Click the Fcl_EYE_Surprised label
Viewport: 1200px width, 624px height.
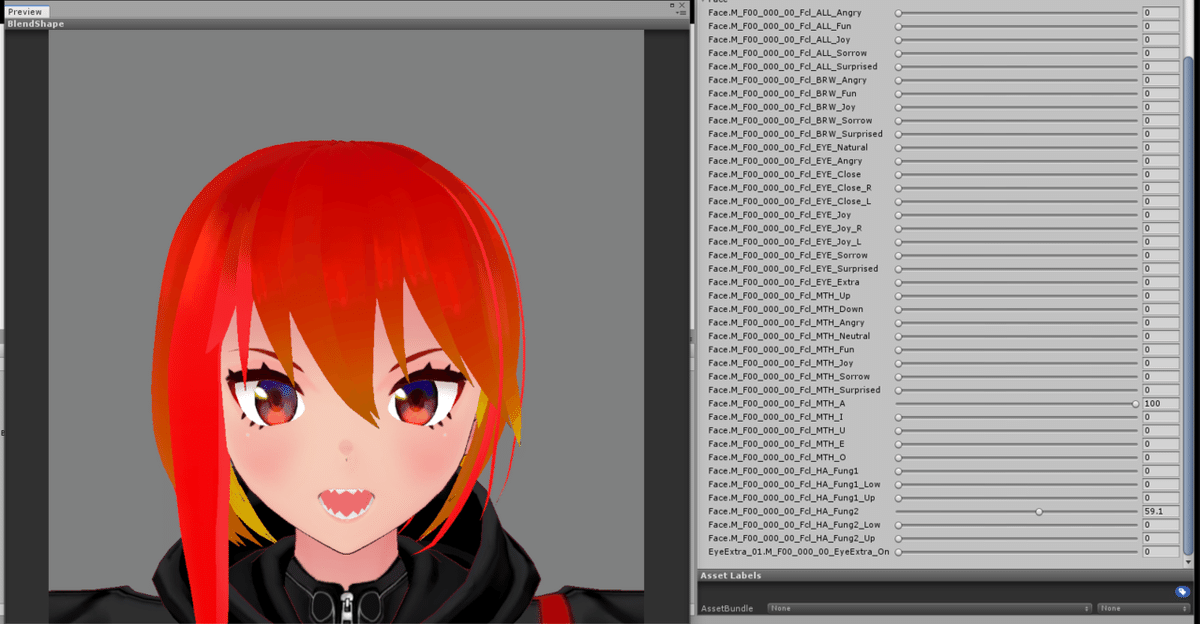pos(793,269)
